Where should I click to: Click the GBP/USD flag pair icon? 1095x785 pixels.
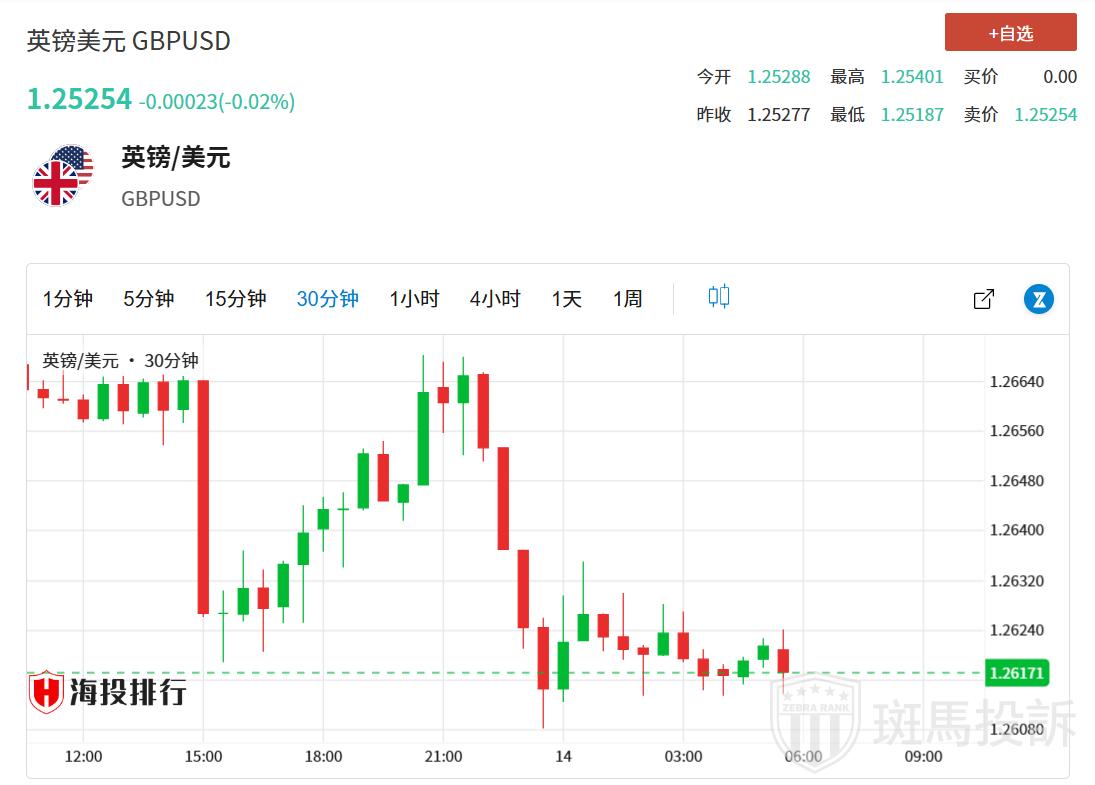[63, 176]
